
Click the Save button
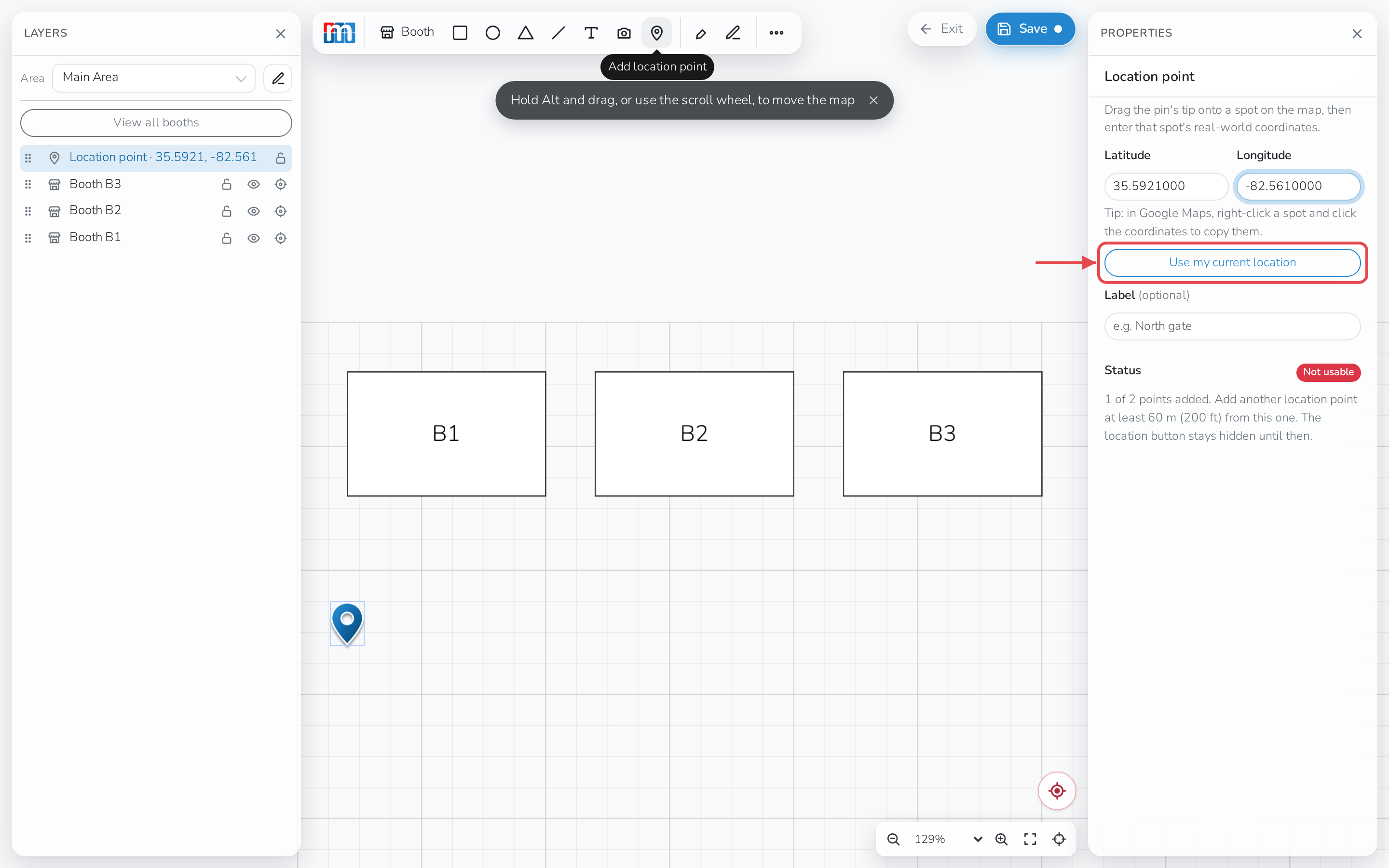(x=1030, y=29)
